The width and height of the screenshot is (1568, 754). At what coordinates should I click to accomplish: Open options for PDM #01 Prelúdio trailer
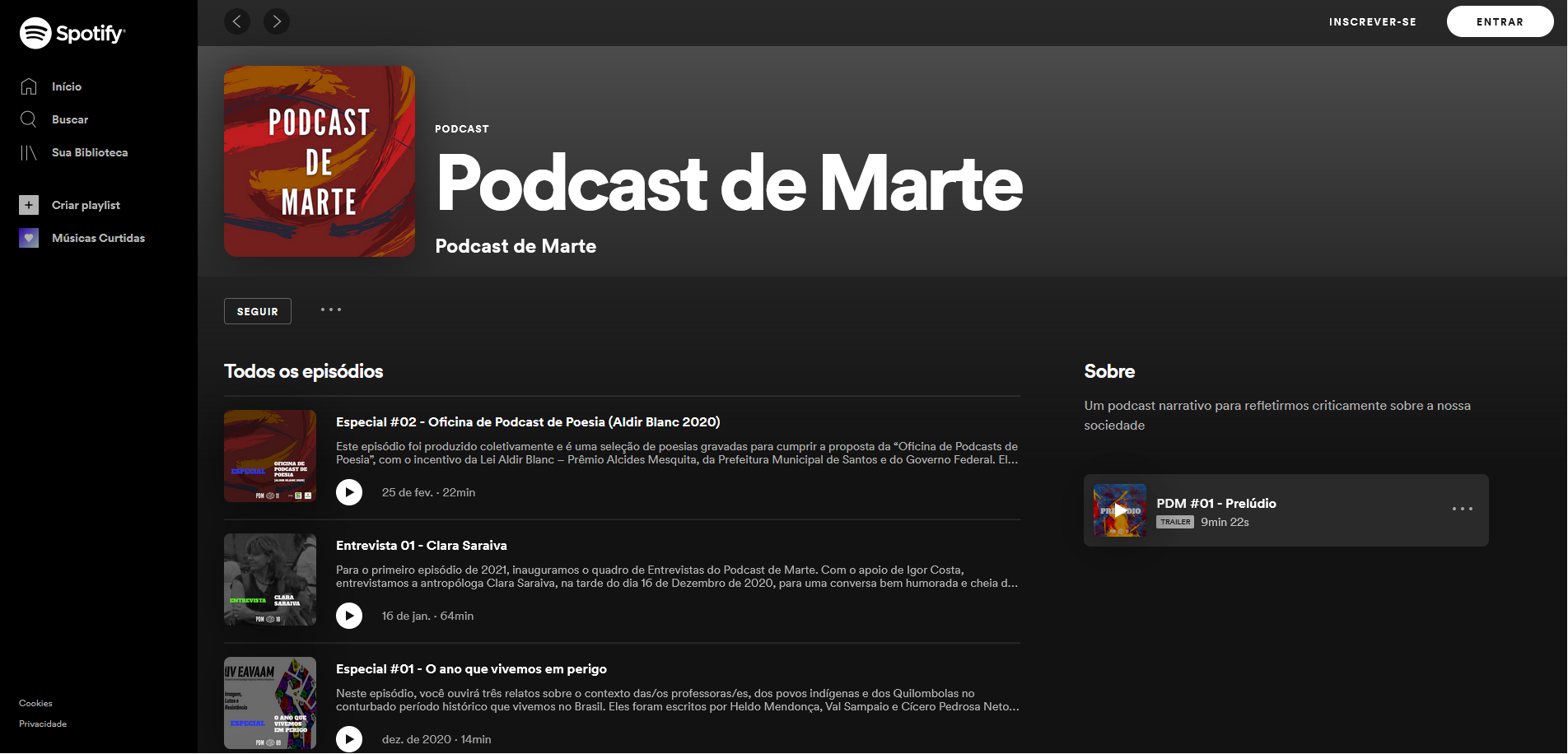pos(1463,510)
